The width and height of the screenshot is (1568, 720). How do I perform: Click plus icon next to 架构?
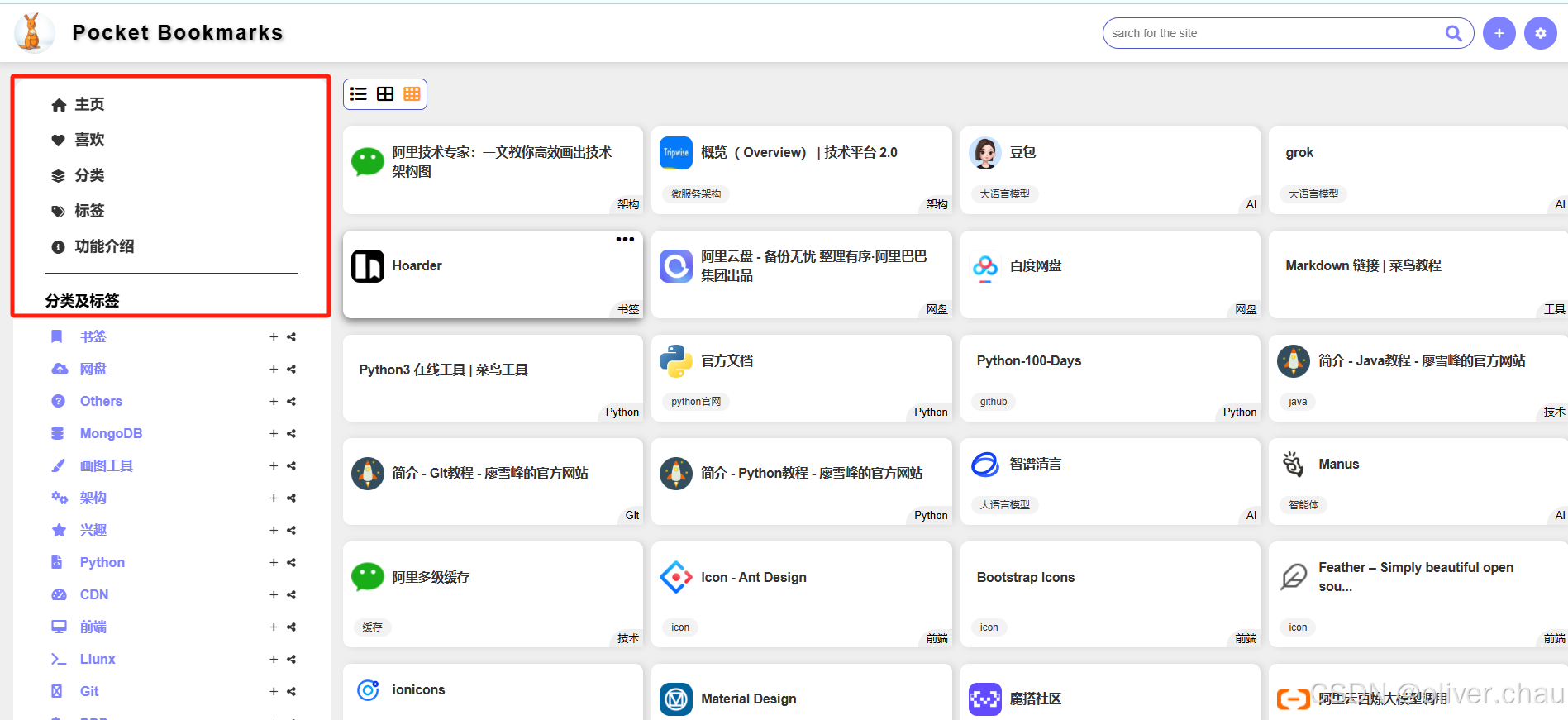tap(274, 498)
